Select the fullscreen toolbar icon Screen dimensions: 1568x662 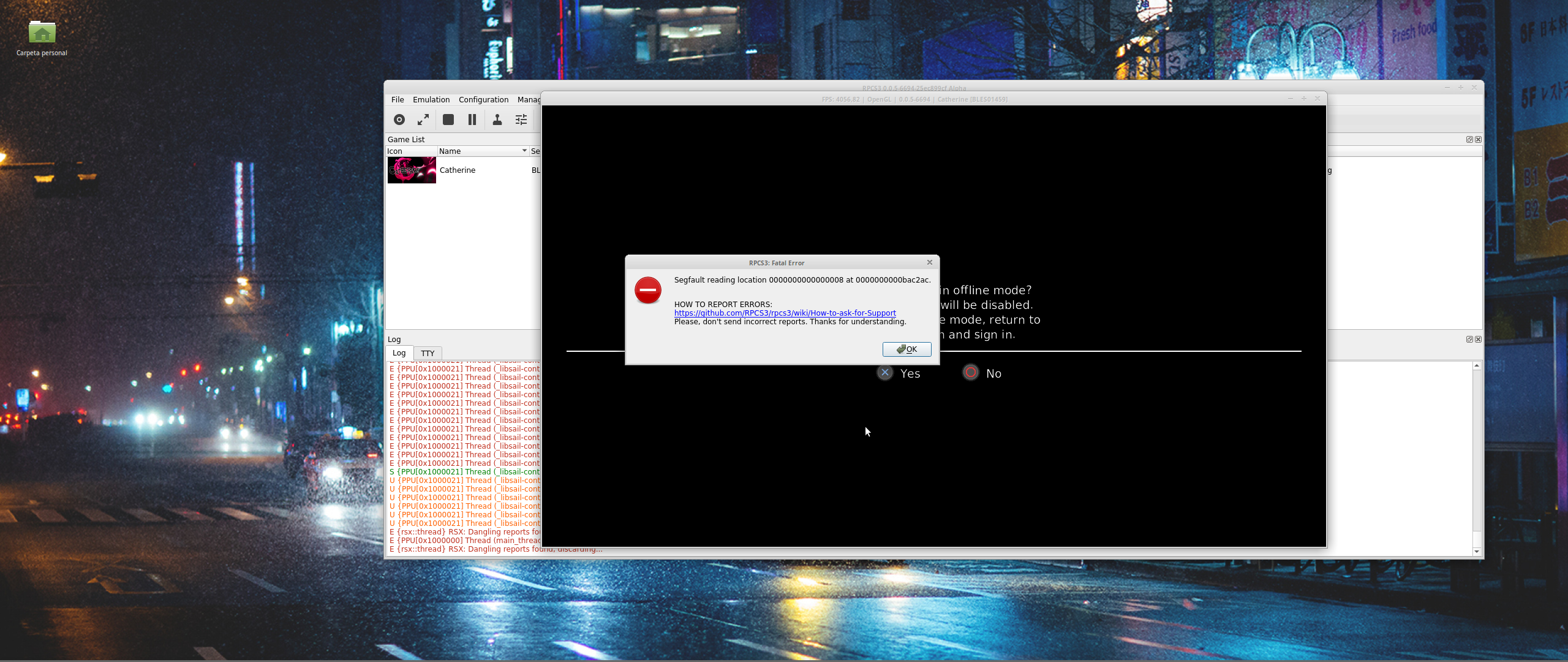click(423, 120)
